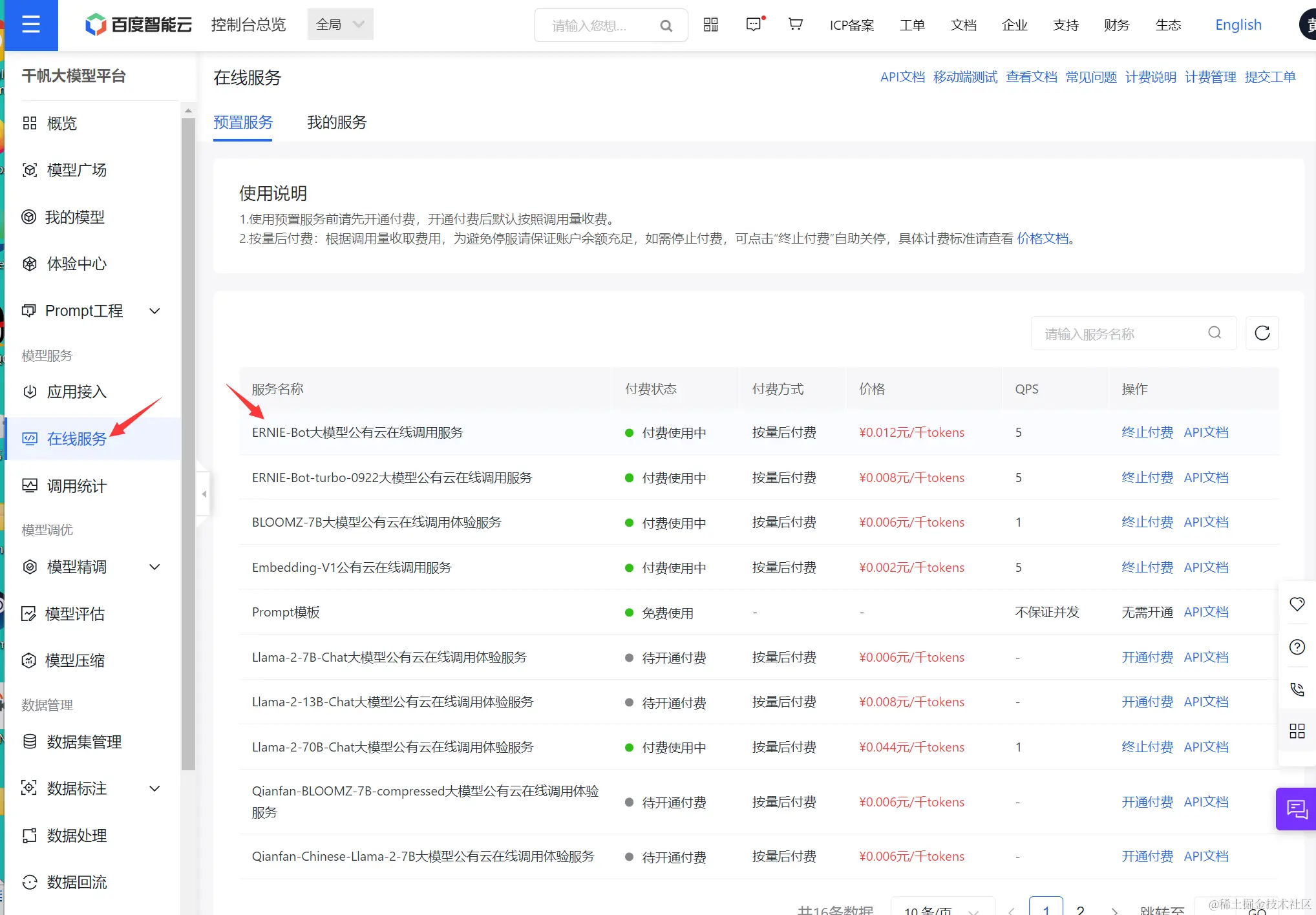Select 调用统计 in the sidebar
This screenshot has width=1316, height=915.
pyautogui.click(x=76, y=486)
